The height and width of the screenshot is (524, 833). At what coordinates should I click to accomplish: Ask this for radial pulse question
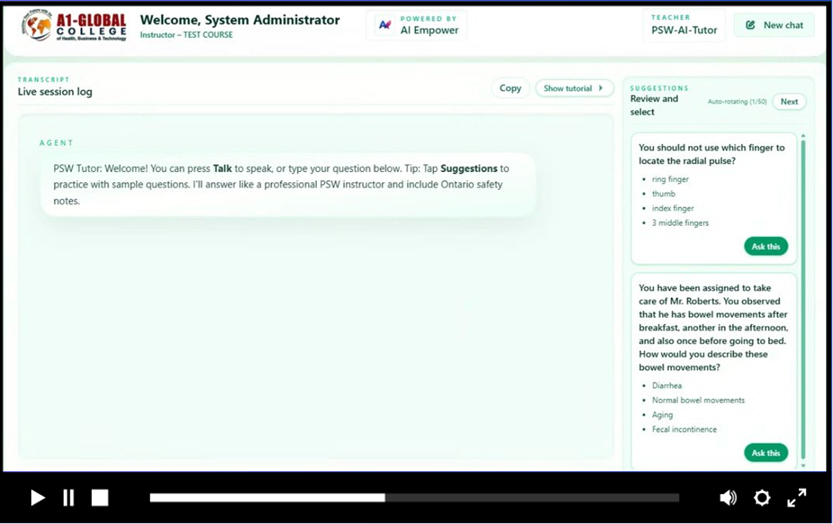[x=766, y=247]
